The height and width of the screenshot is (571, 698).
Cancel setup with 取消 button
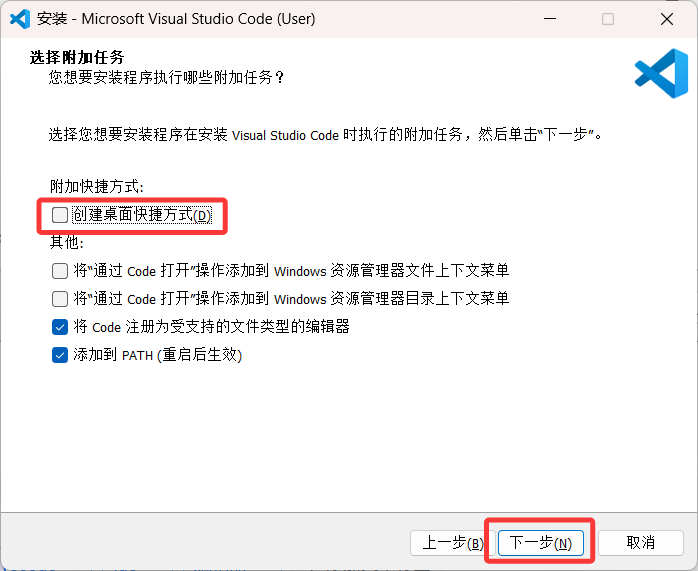641,543
